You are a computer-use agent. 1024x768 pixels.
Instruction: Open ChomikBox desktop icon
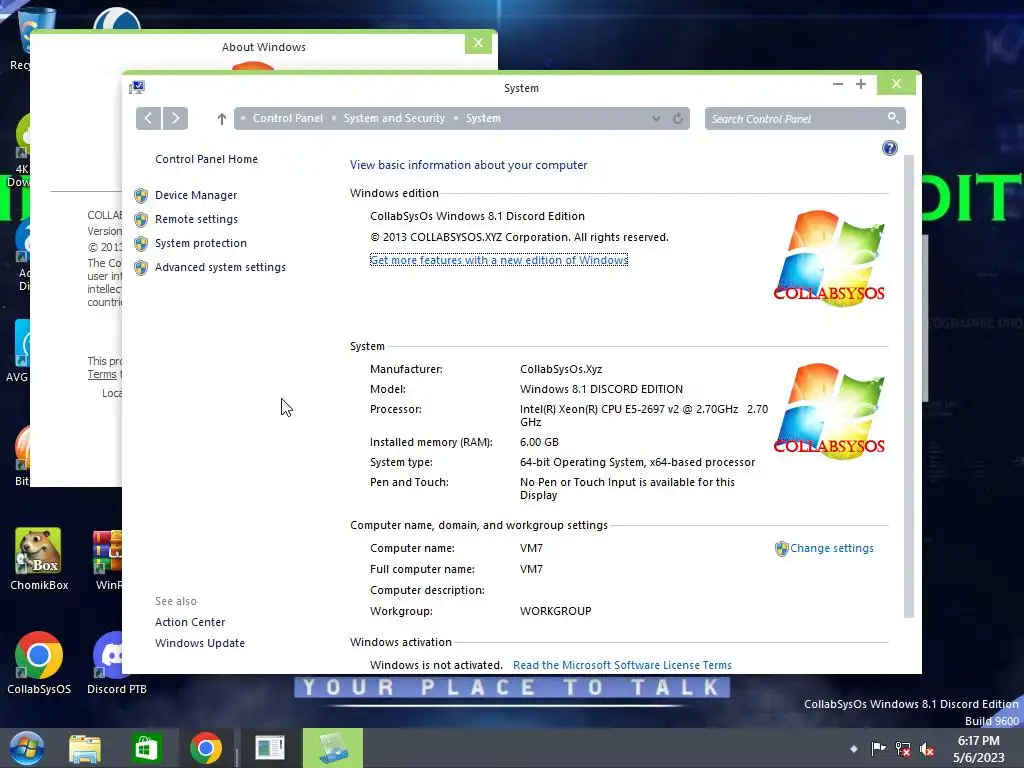(39, 559)
